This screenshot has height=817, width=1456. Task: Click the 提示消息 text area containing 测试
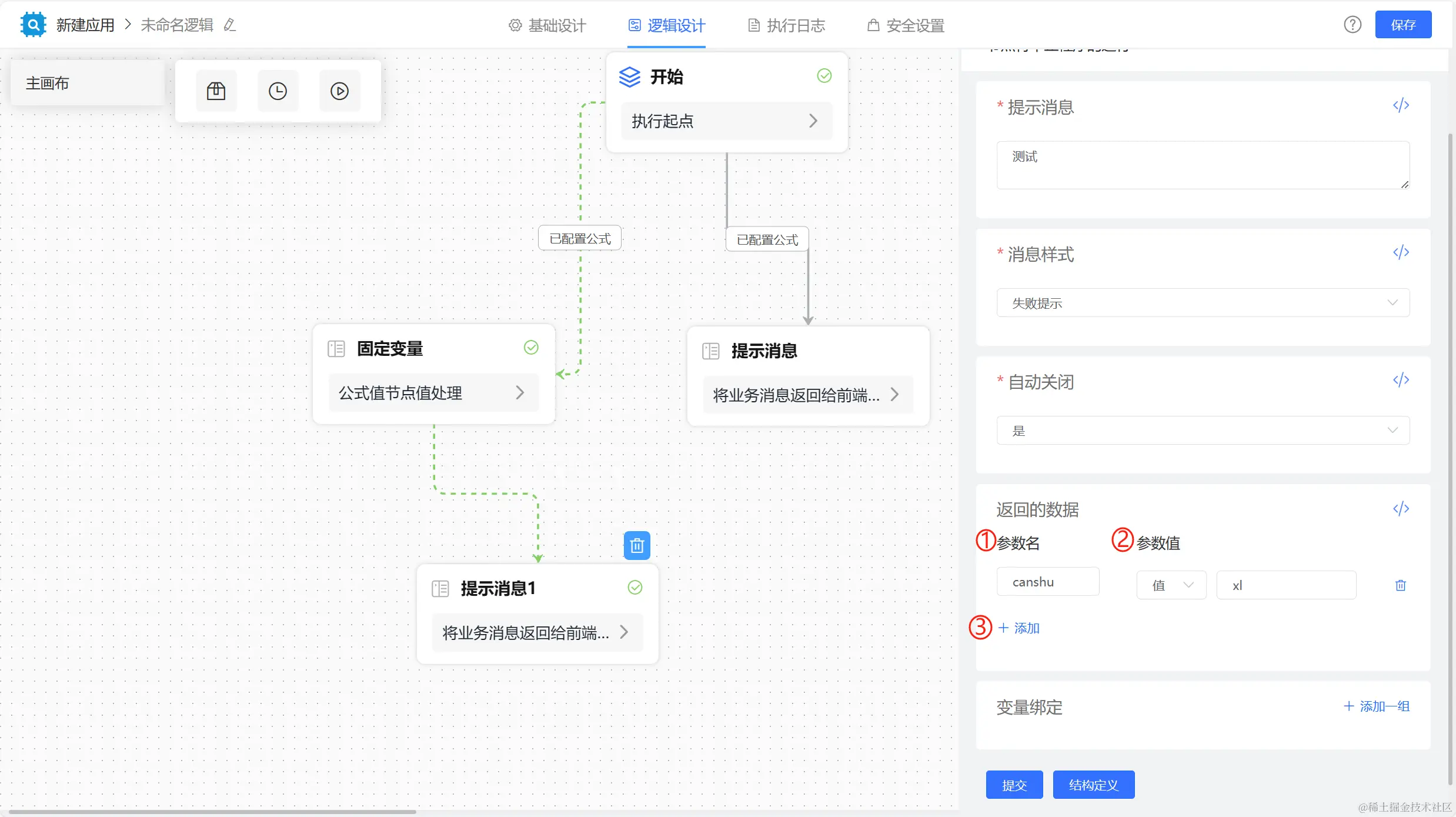pos(1203,165)
